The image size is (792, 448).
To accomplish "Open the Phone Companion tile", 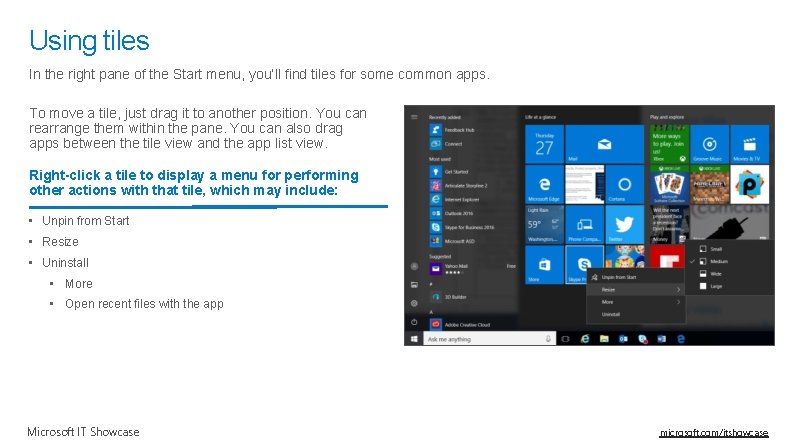I will (x=584, y=224).
